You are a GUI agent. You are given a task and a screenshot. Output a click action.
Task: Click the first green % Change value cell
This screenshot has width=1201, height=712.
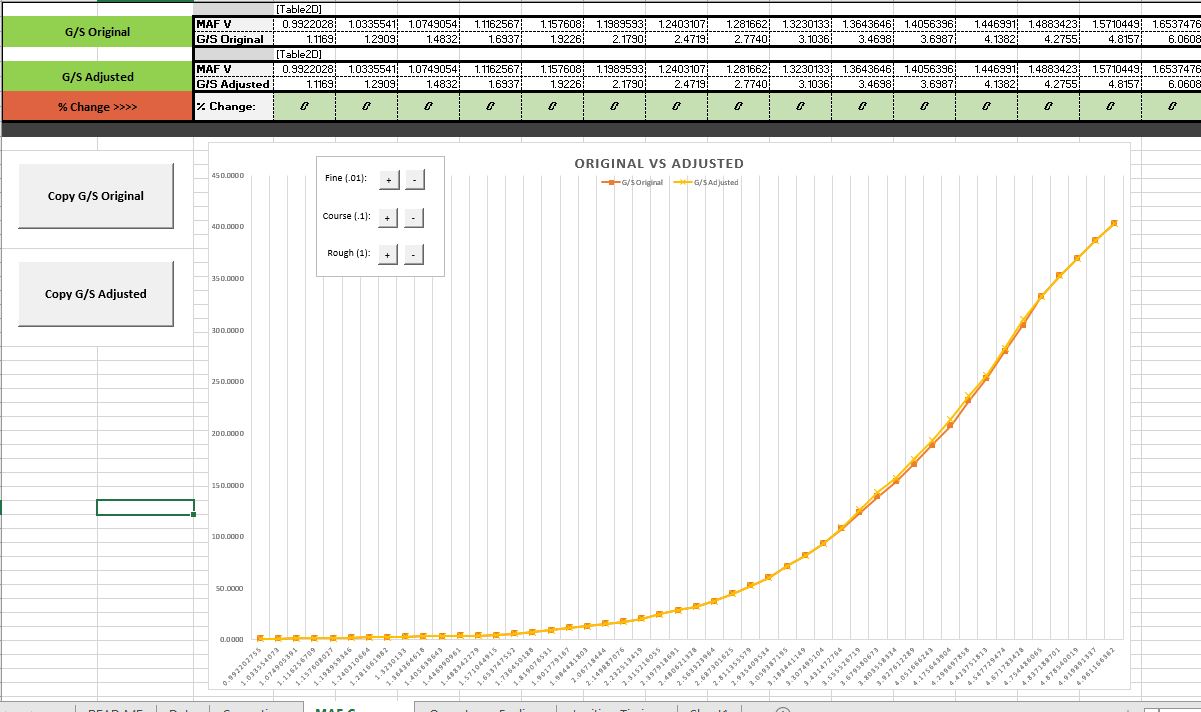(305, 107)
